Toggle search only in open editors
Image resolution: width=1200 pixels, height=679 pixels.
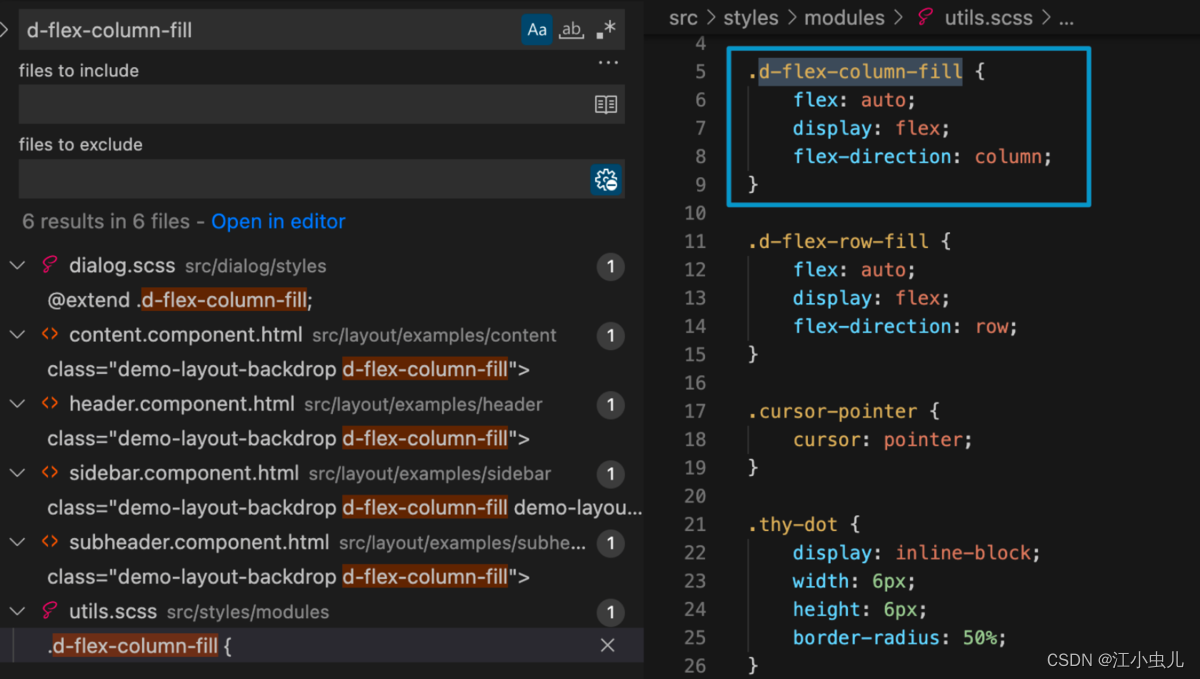point(606,105)
